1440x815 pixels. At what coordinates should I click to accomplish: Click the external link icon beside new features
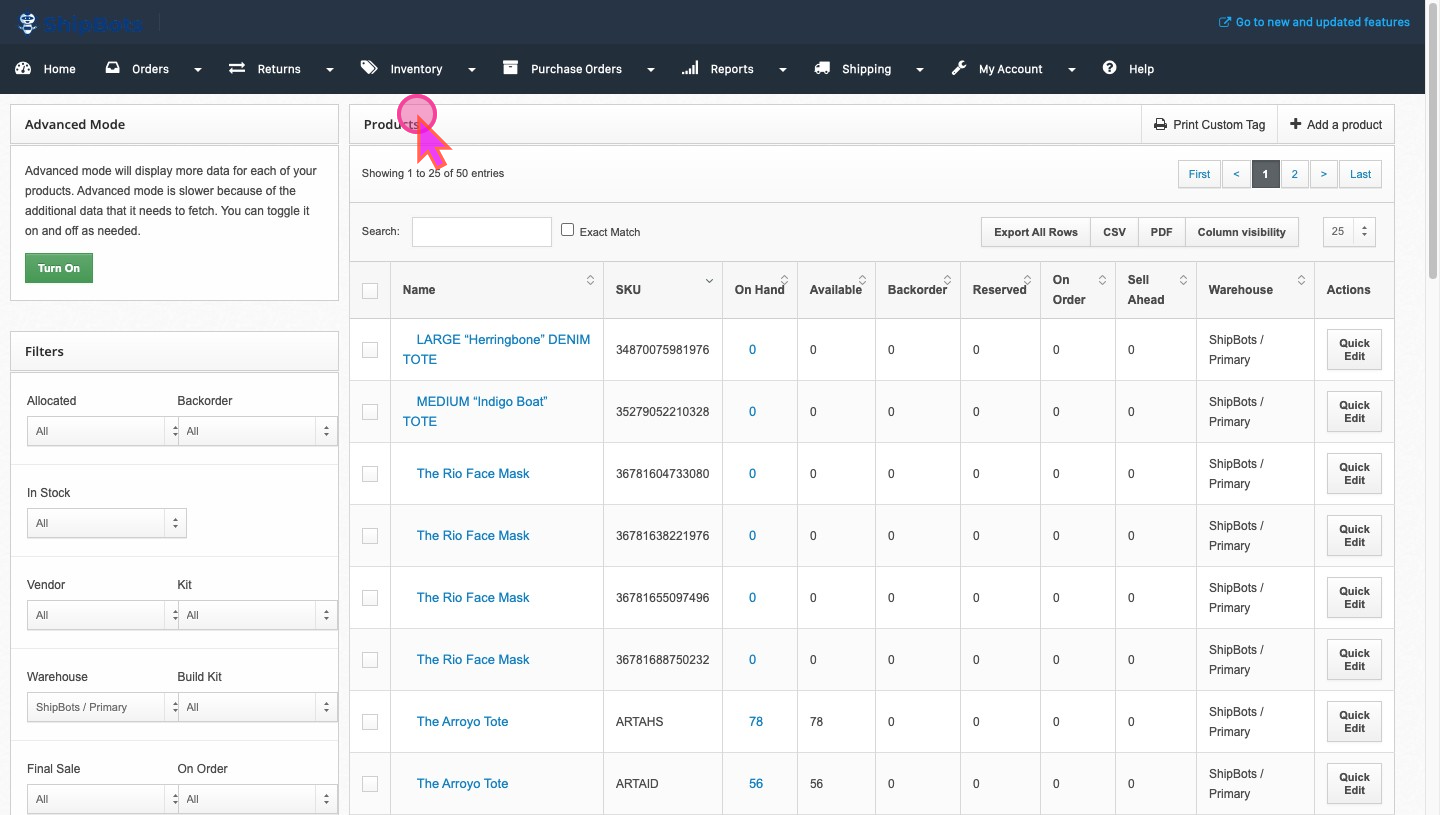(x=1225, y=22)
